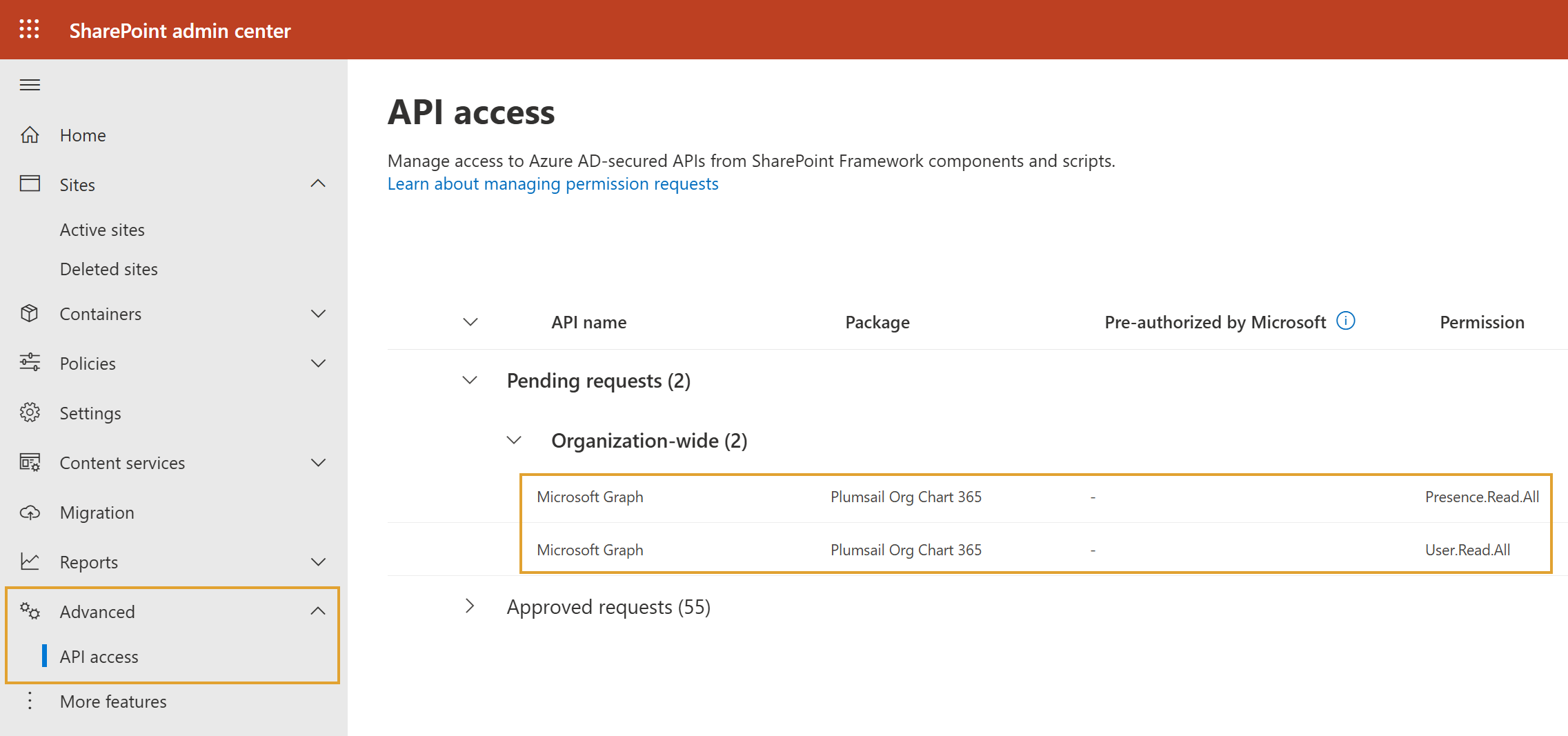Click the Migration cloud icon
The height and width of the screenshot is (736, 1568).
[x=30, y=513]
